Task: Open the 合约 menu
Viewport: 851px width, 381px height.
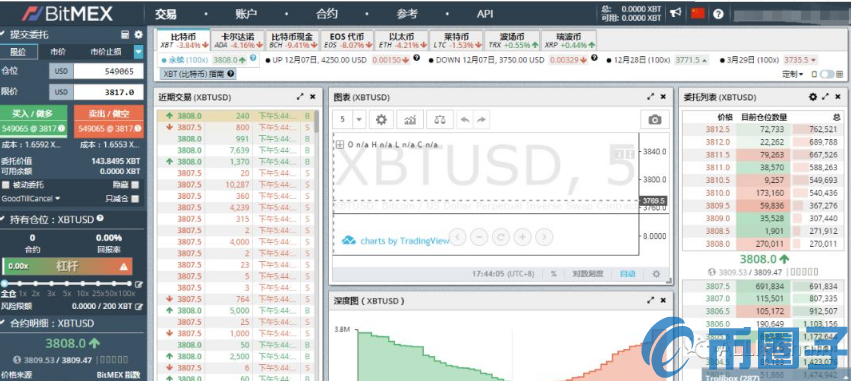Action: point(327,14)
